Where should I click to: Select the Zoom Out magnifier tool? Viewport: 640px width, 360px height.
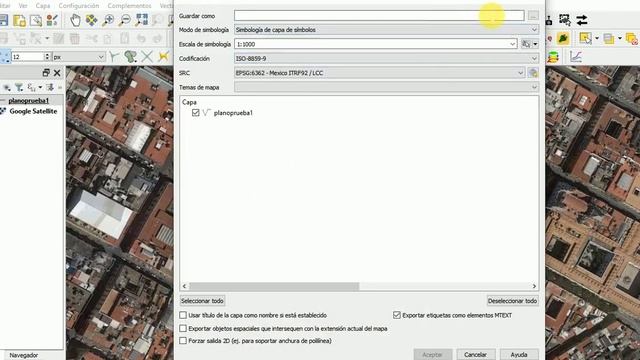[x=125, y=20]
